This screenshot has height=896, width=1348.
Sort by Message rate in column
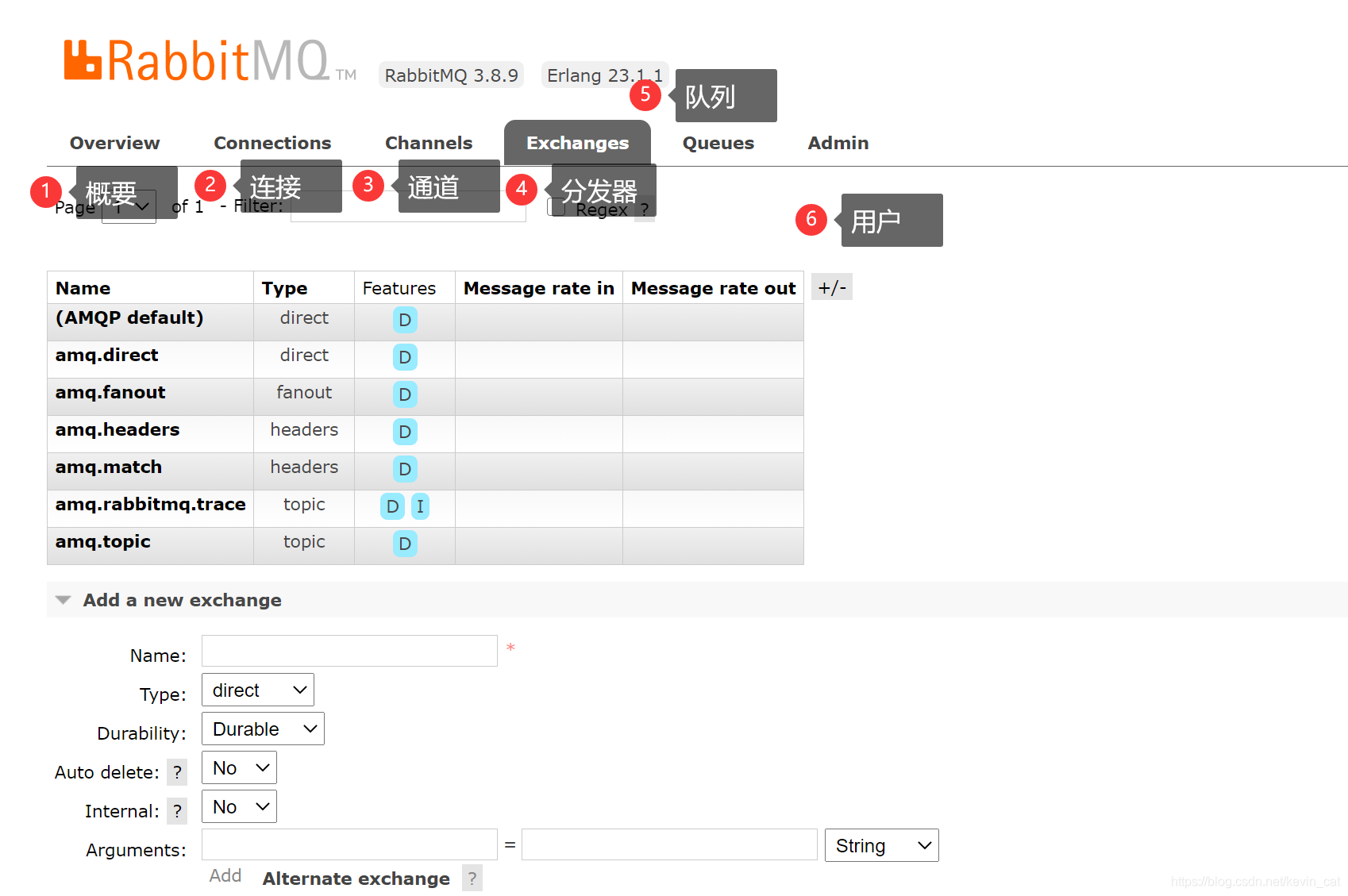[x=539, y=288]
